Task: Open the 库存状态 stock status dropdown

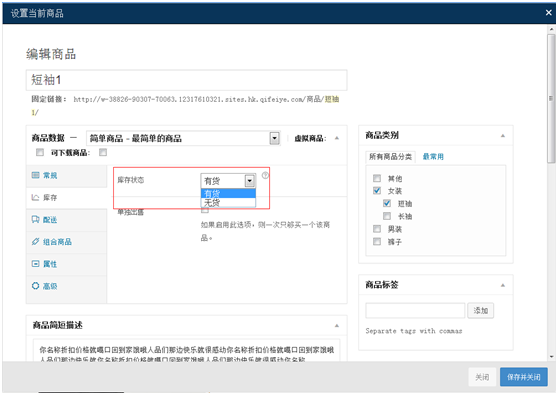Action: pos(228,181)
